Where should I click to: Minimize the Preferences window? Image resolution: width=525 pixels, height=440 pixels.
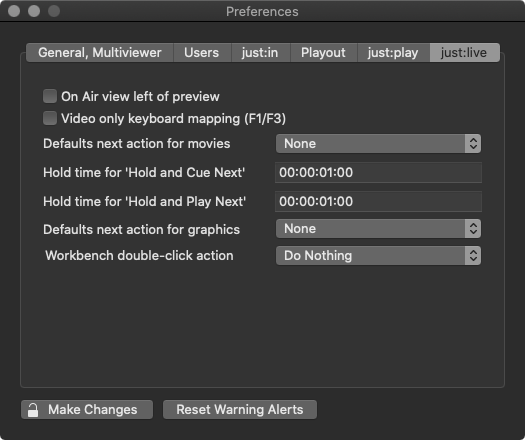tap(34, 11)
